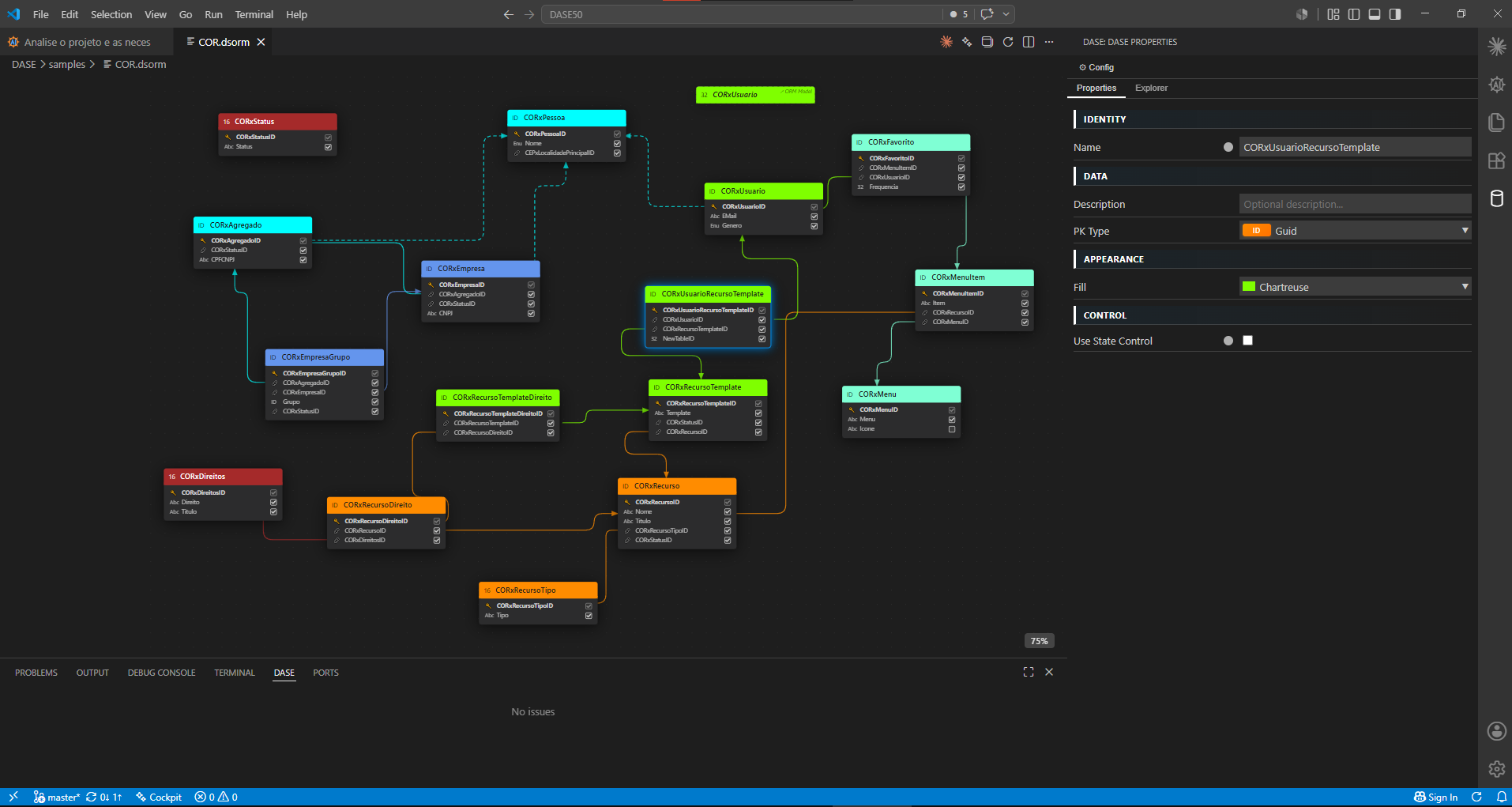This screenshot has width=1512, height=807.
Task: Maximize the bottom panel size
Action: tap(1029, 672)
